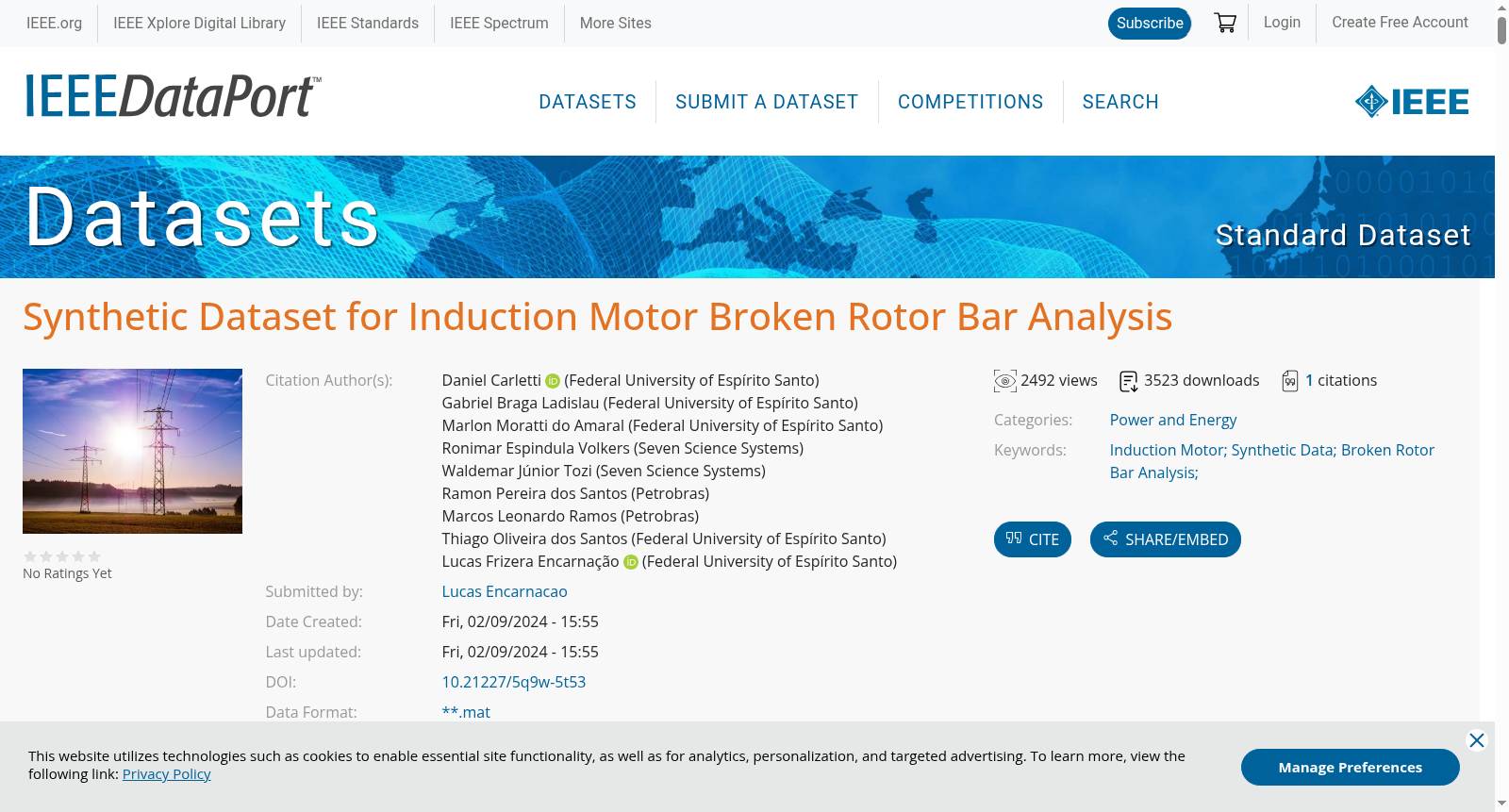Click the IEEE DataPort logo
Screen dimensions: 1509x812
[x=173, y=97]
